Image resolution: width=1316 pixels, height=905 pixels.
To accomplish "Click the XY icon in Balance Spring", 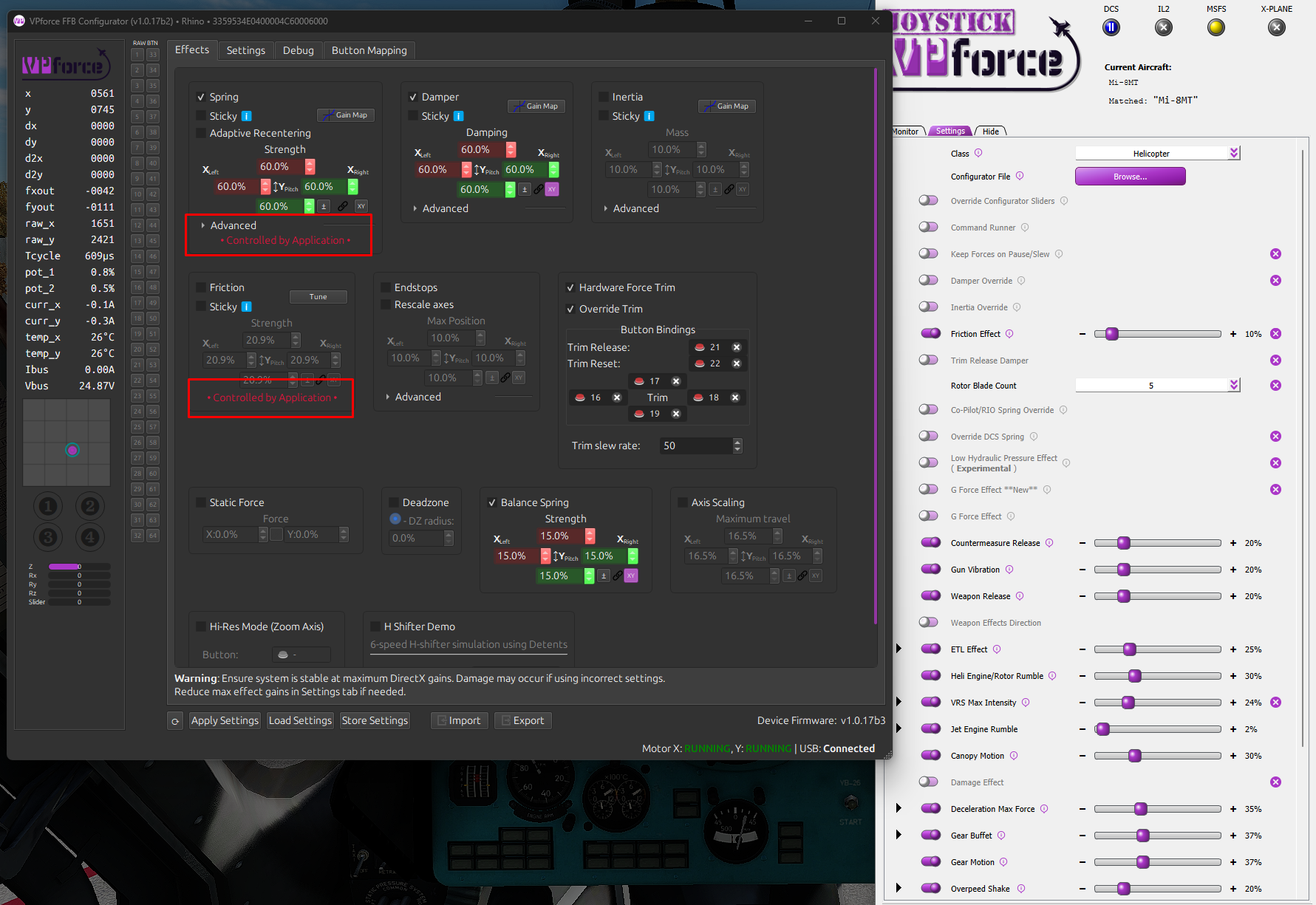I will (x=631, y=576).
